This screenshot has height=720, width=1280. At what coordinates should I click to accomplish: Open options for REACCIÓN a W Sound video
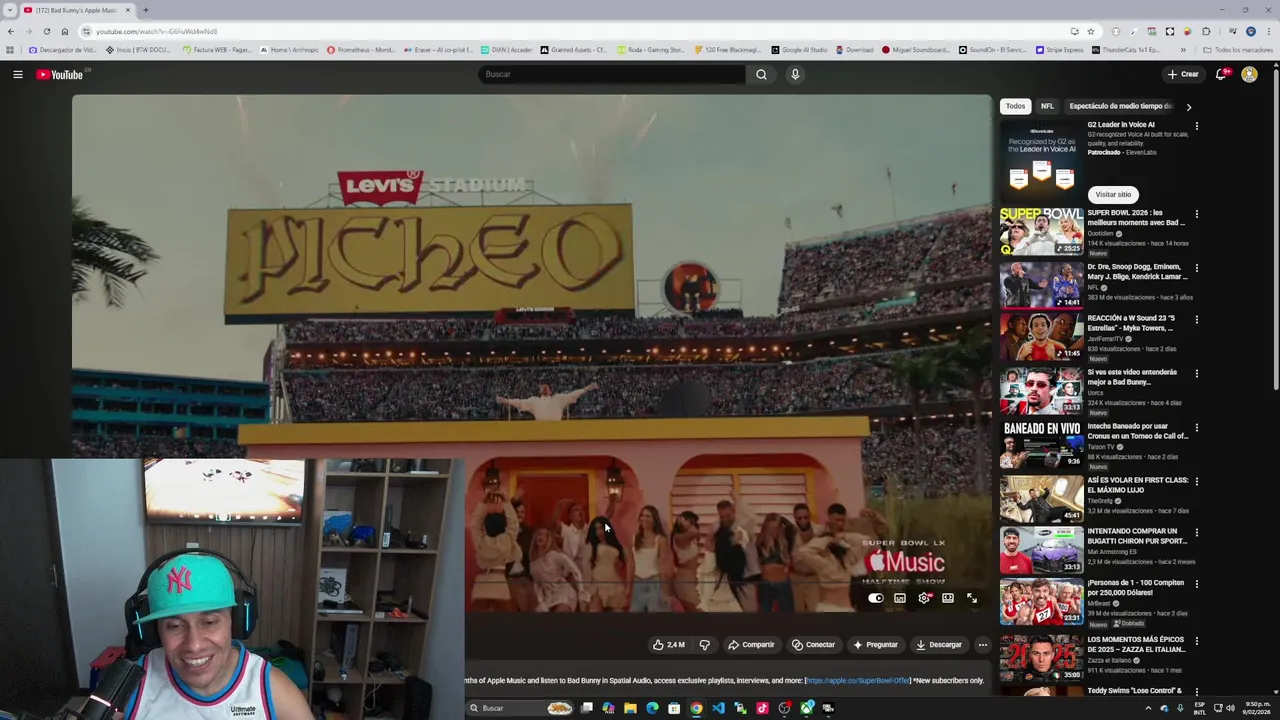click(1196, 320)
